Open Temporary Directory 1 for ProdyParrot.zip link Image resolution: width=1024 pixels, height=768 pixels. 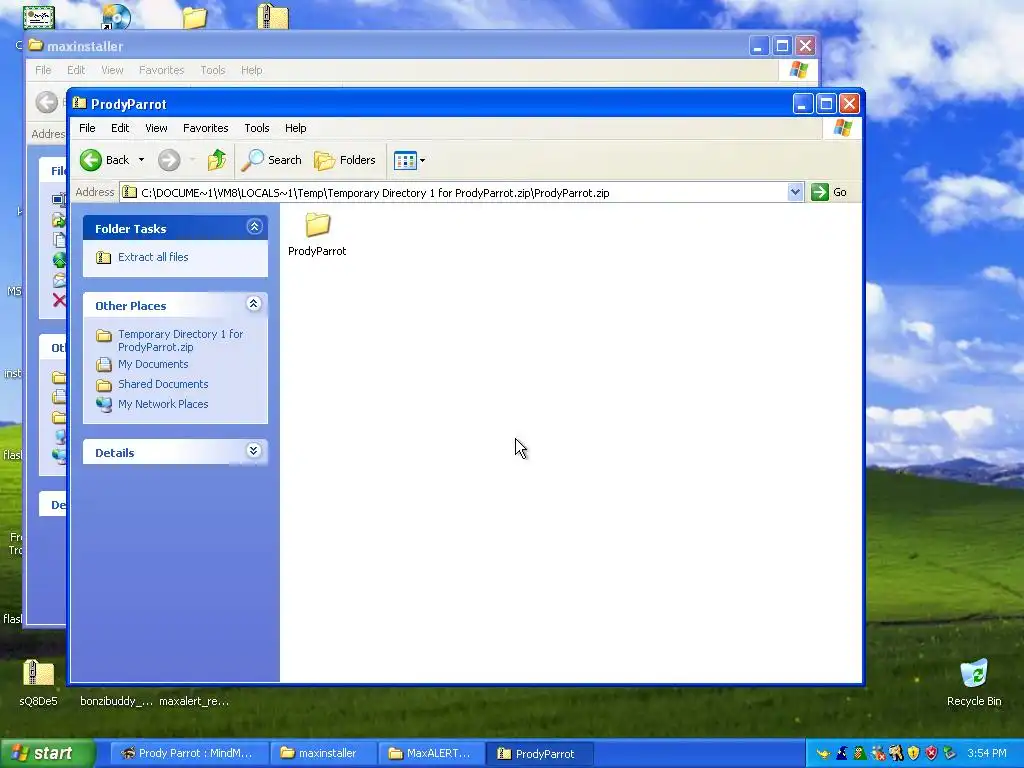180,340
